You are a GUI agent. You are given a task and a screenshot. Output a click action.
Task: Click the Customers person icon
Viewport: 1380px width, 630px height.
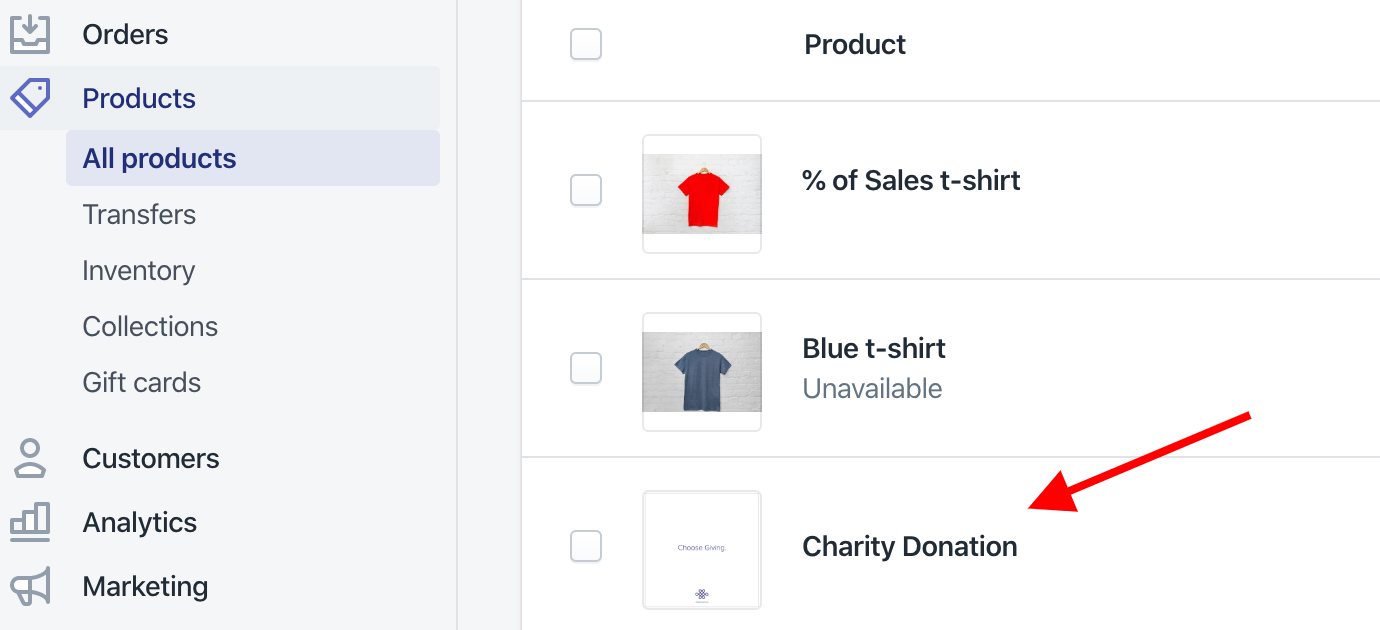tap(30, 458)
